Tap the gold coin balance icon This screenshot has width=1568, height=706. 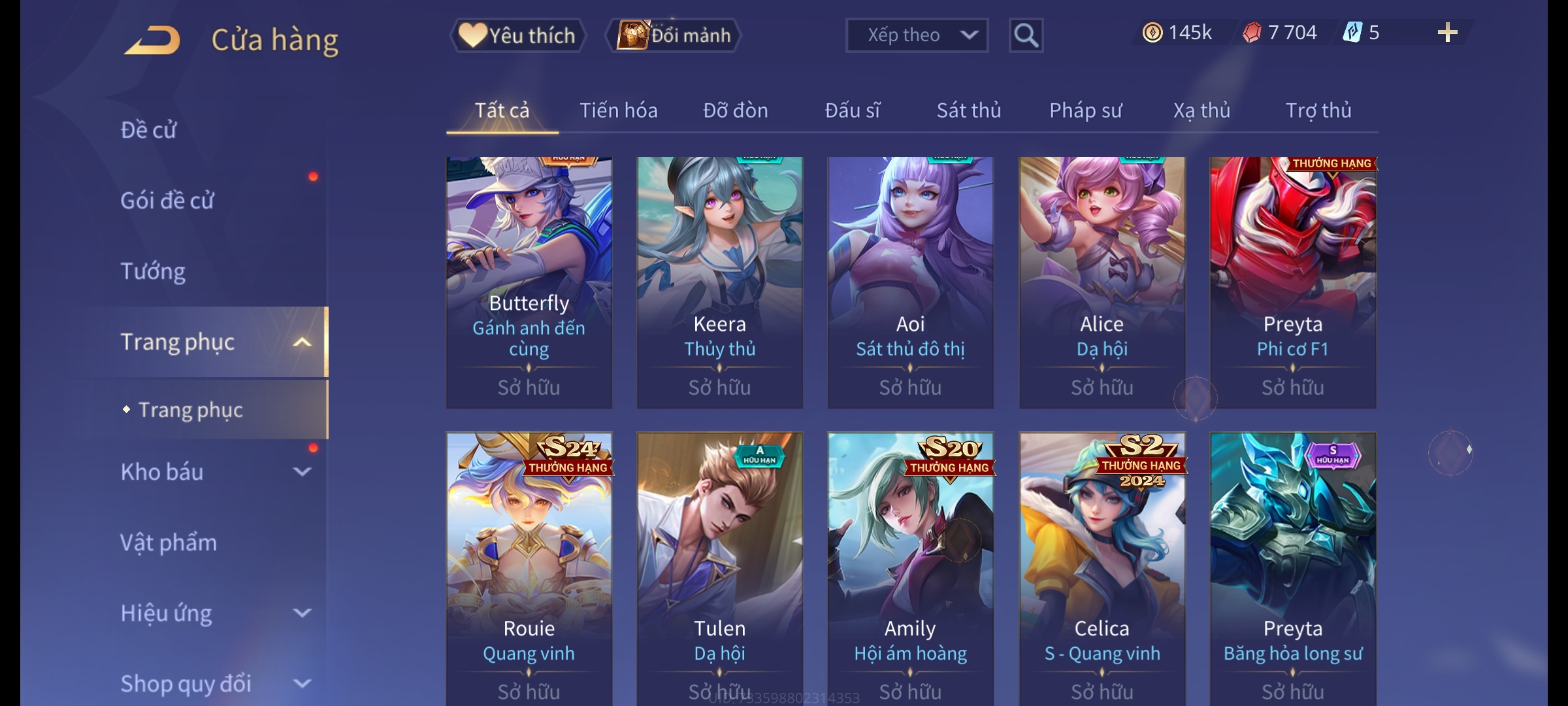click(1152, 33)
